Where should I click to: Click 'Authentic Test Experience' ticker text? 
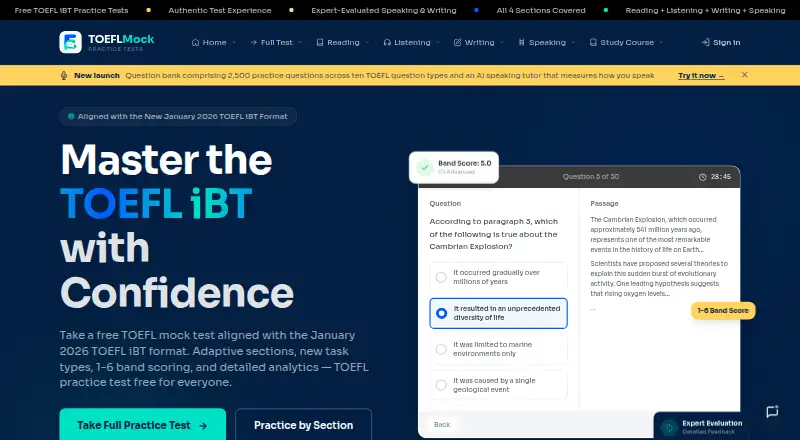(x=220, y=10)
